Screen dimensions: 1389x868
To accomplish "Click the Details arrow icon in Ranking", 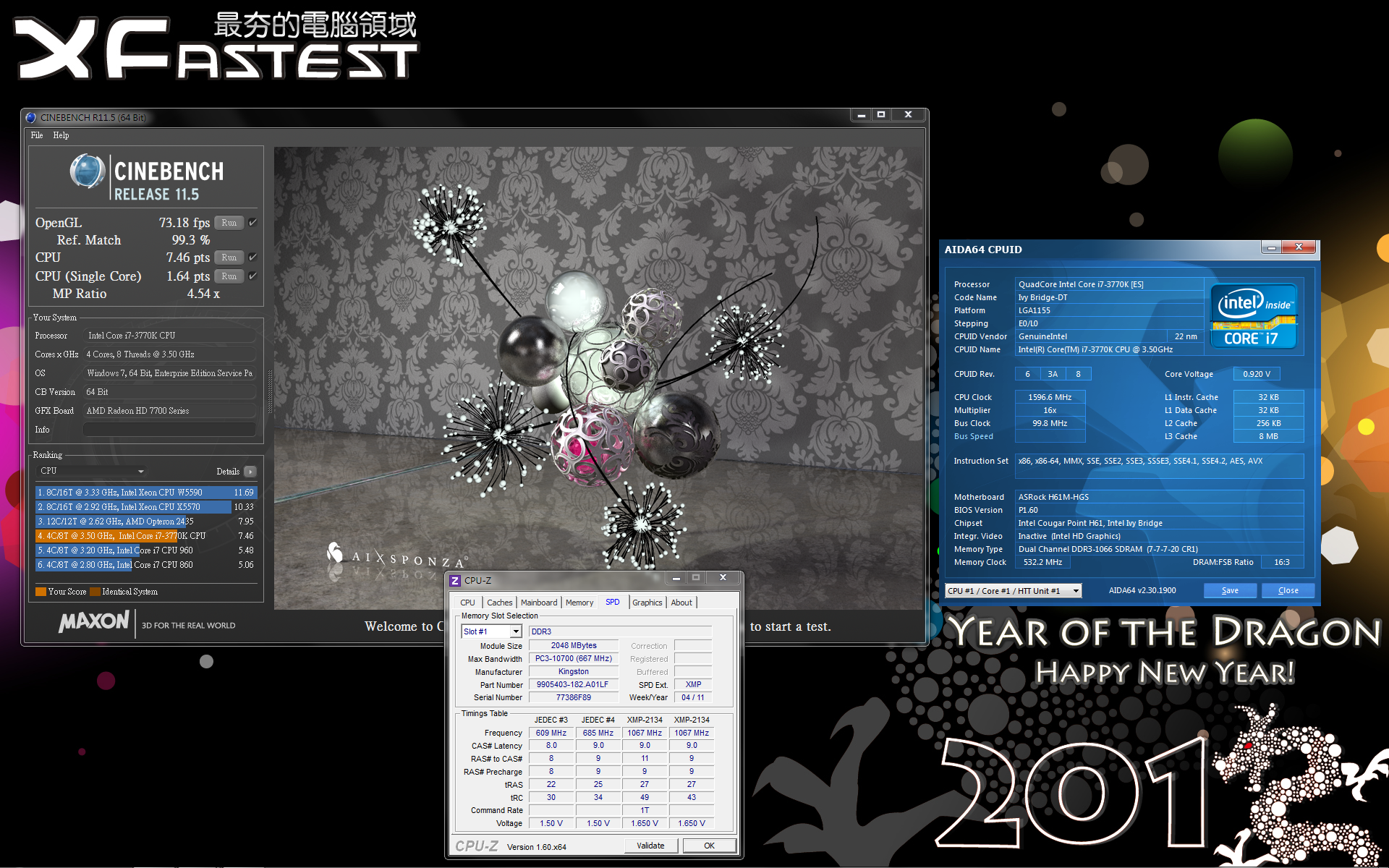I will [x=250, y=472].
